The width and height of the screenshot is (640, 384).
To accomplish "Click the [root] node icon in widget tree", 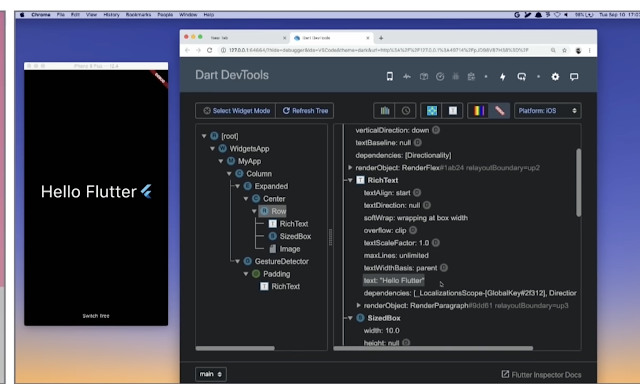I will point(214,136).
